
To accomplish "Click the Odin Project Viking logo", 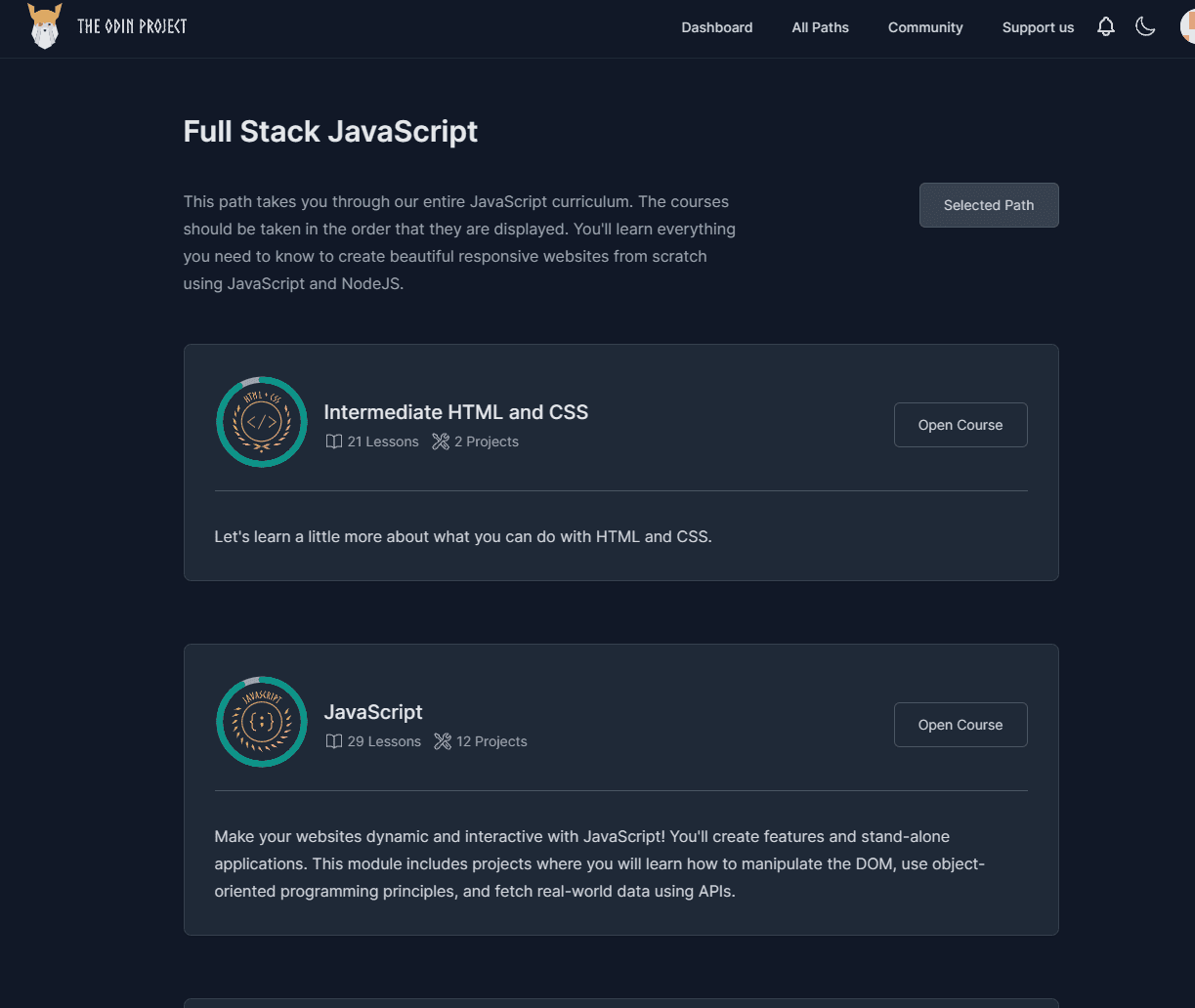I will (x=45, y=26).
